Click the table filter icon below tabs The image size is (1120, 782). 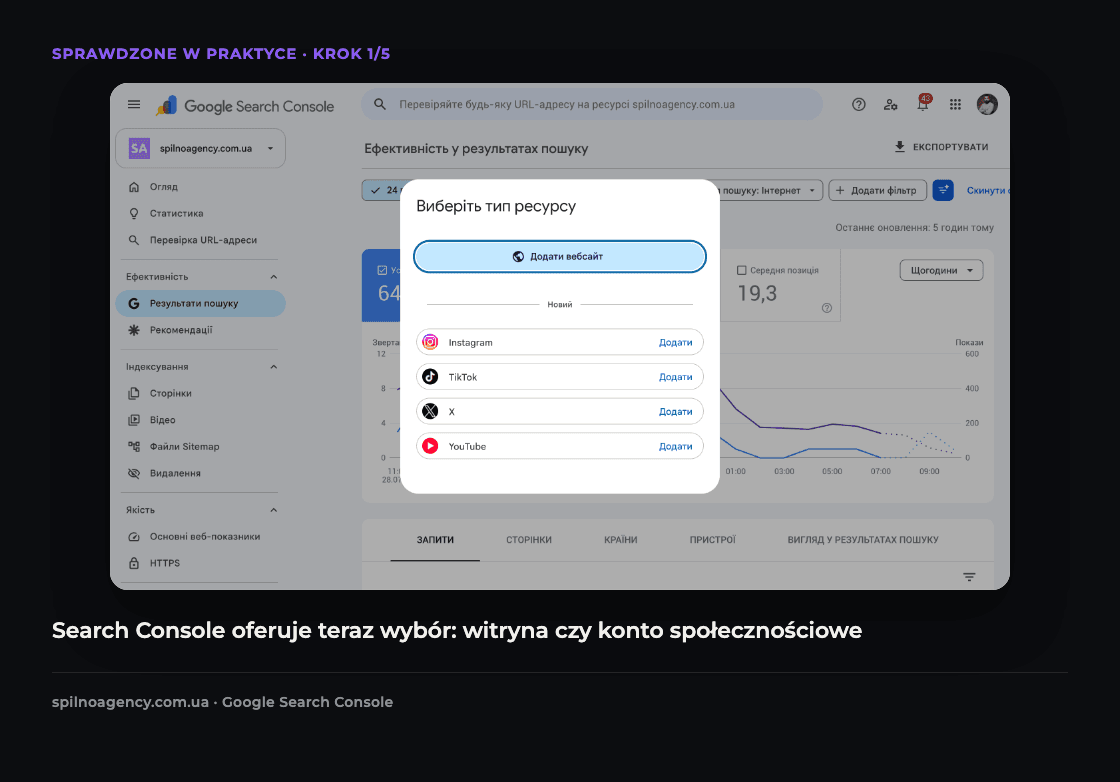point(969,577)
